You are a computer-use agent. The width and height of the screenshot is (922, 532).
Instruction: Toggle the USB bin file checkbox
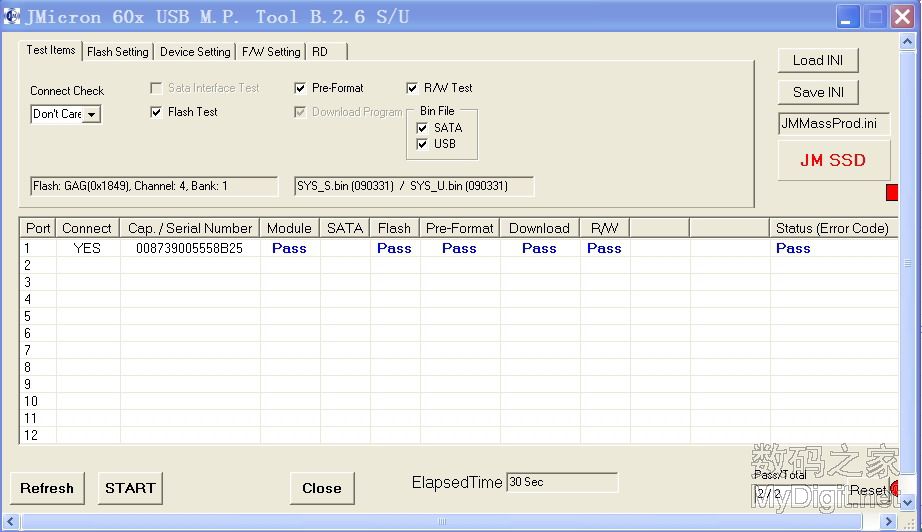coord(422,144)
